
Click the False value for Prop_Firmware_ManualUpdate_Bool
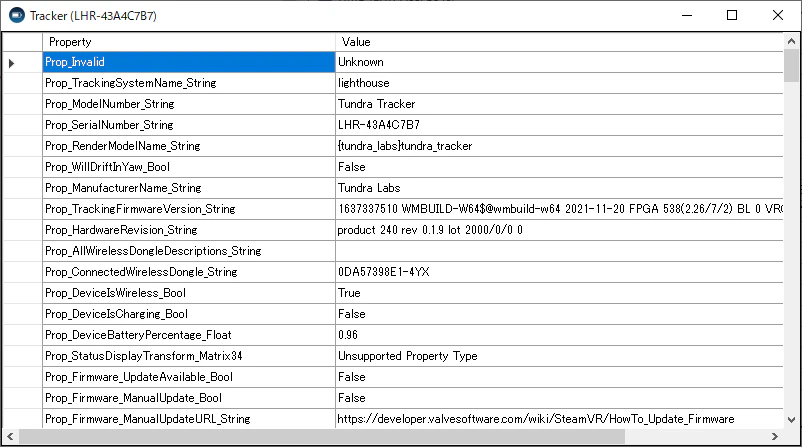pyautogui.click(x=559, y=397)
